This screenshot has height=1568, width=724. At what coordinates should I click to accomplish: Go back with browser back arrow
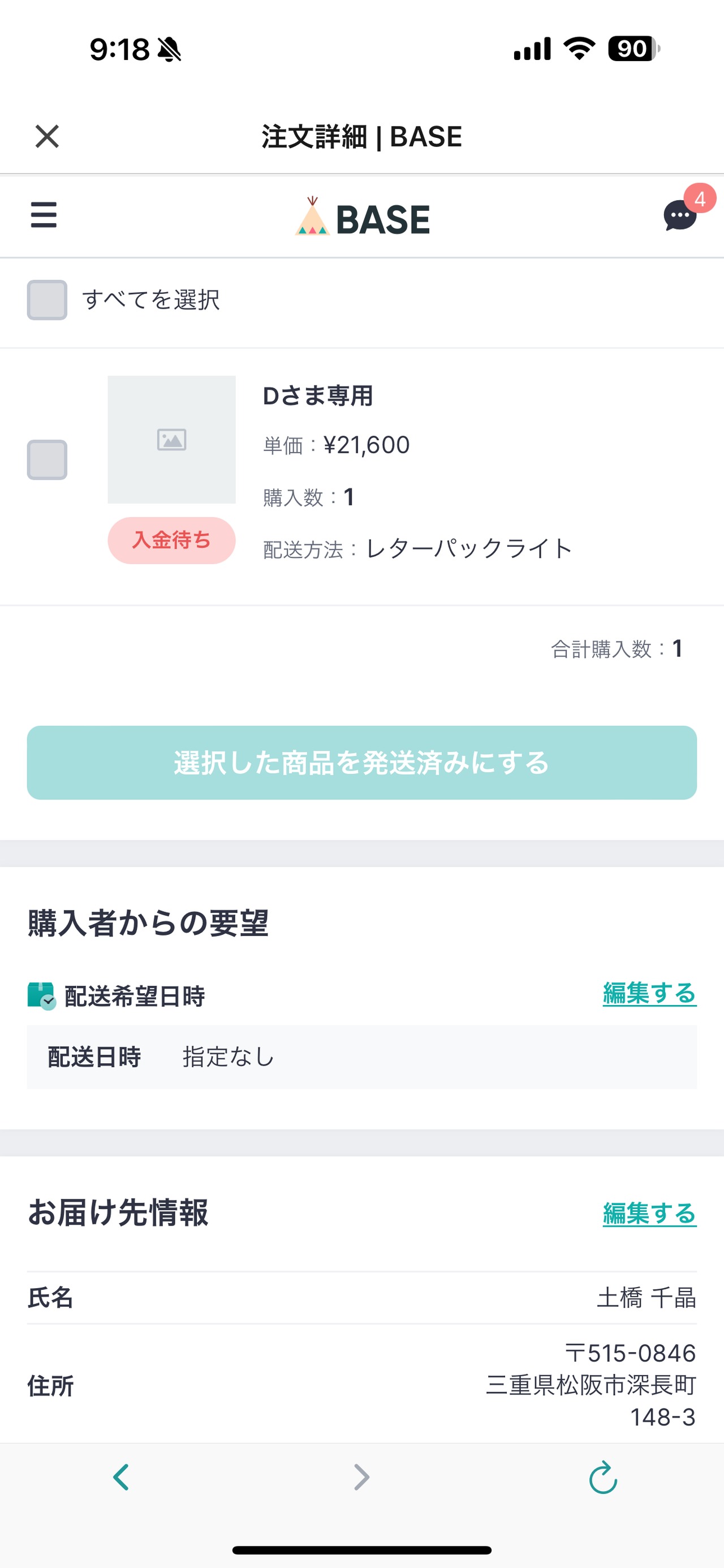(121, 1476)
